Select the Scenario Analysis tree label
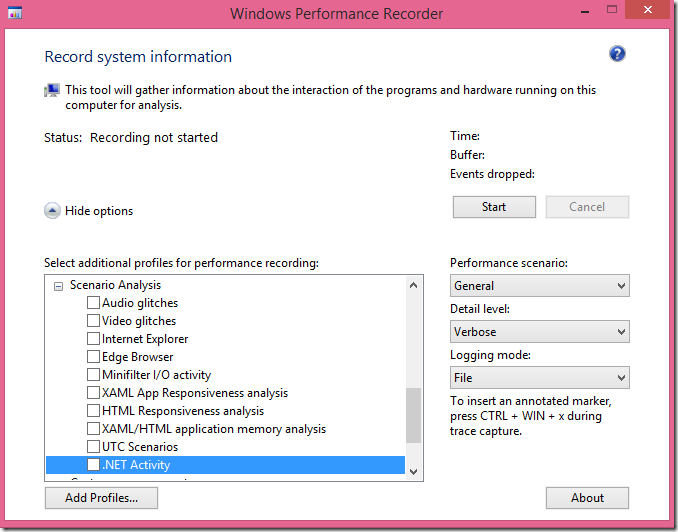The width and height of the screenshot is (678, 532). point(115,285)
